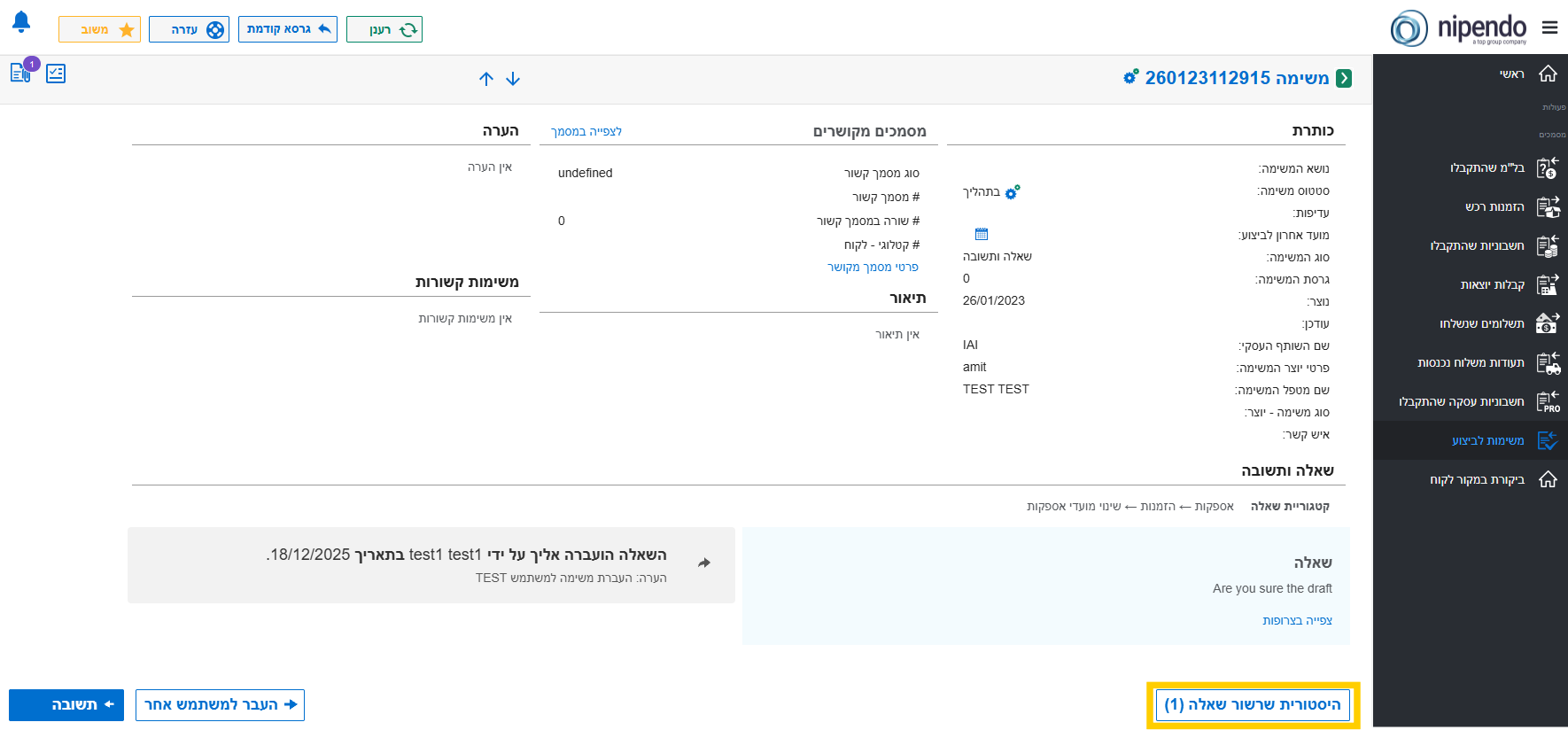Click the TEST TEST handler name
The width and height of the screenshot is (1568, 730).
(996, 389)
